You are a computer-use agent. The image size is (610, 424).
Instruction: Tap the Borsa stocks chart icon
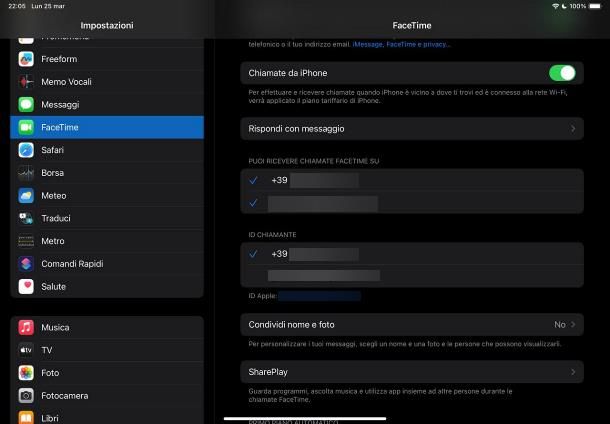point(26,173)
